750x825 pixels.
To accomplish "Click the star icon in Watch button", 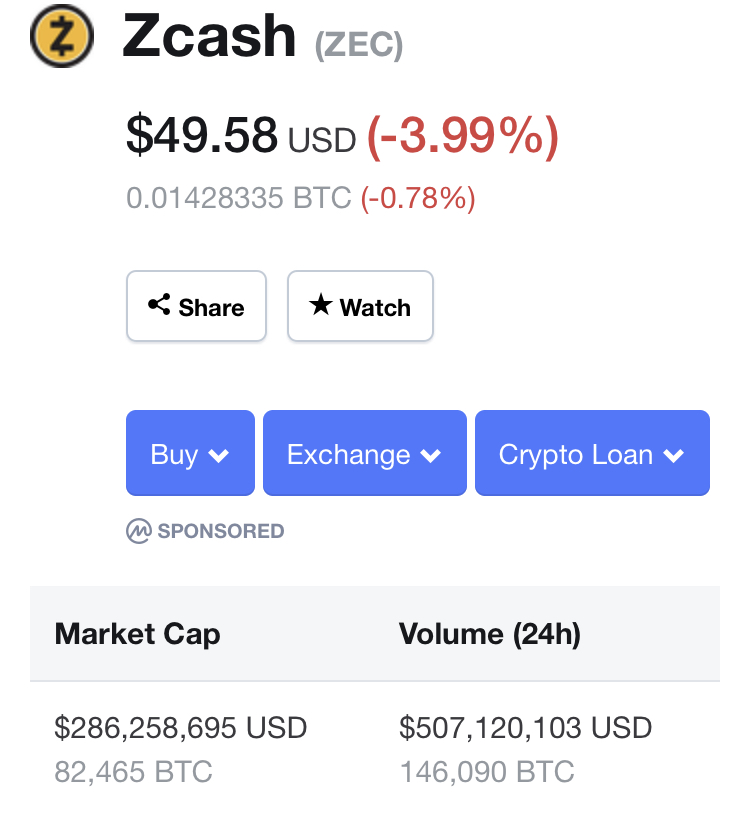I will (320, 305).
